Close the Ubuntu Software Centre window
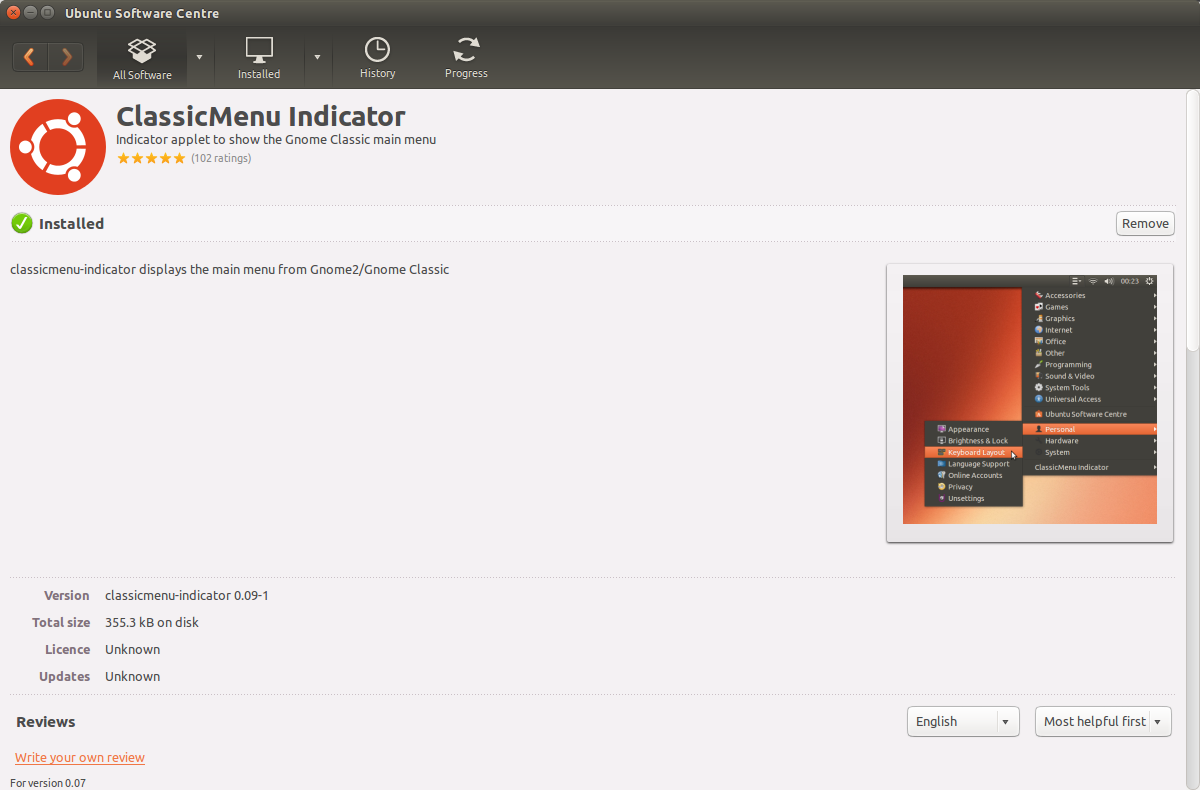Image resolution: width=1200 pixels, height=790 pixels. tap(13, 13)
